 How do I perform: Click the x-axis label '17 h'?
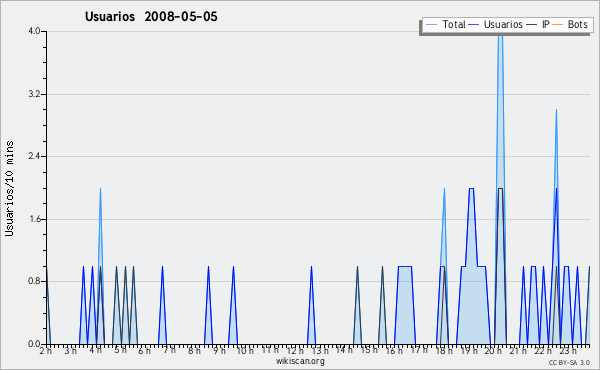[419, 350]
